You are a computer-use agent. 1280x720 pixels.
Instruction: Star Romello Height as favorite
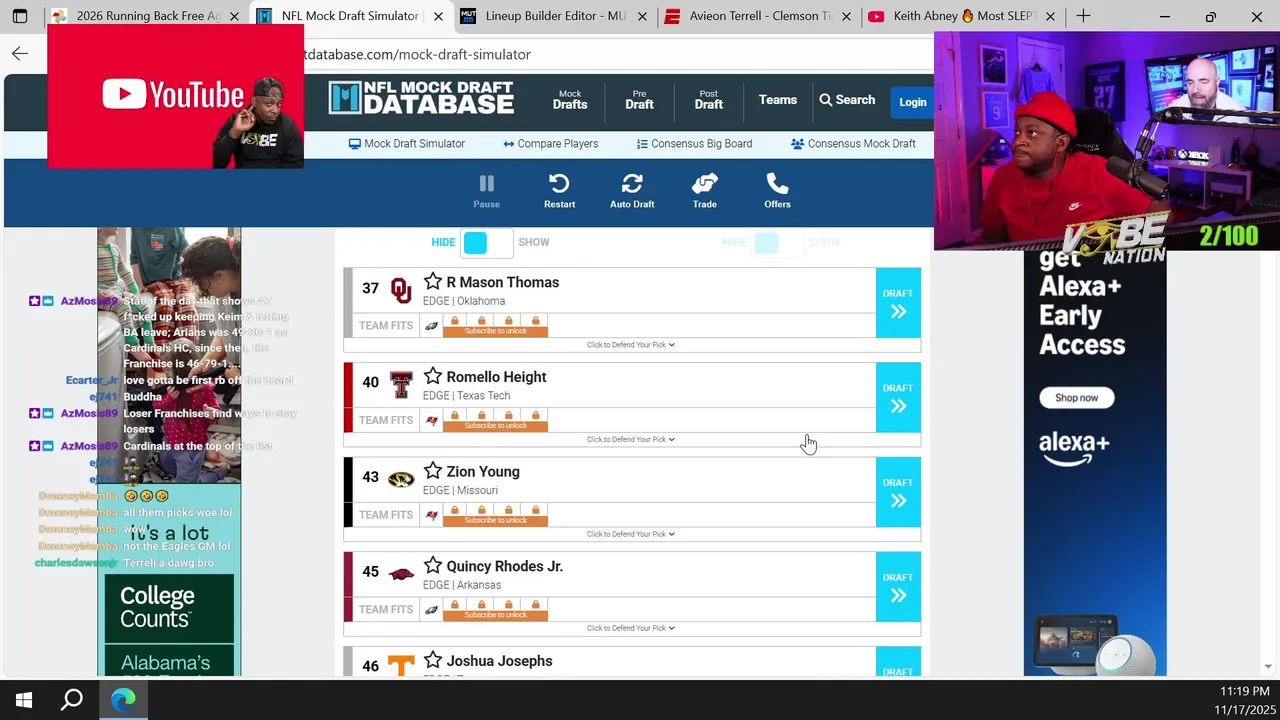tap(432, 376)
